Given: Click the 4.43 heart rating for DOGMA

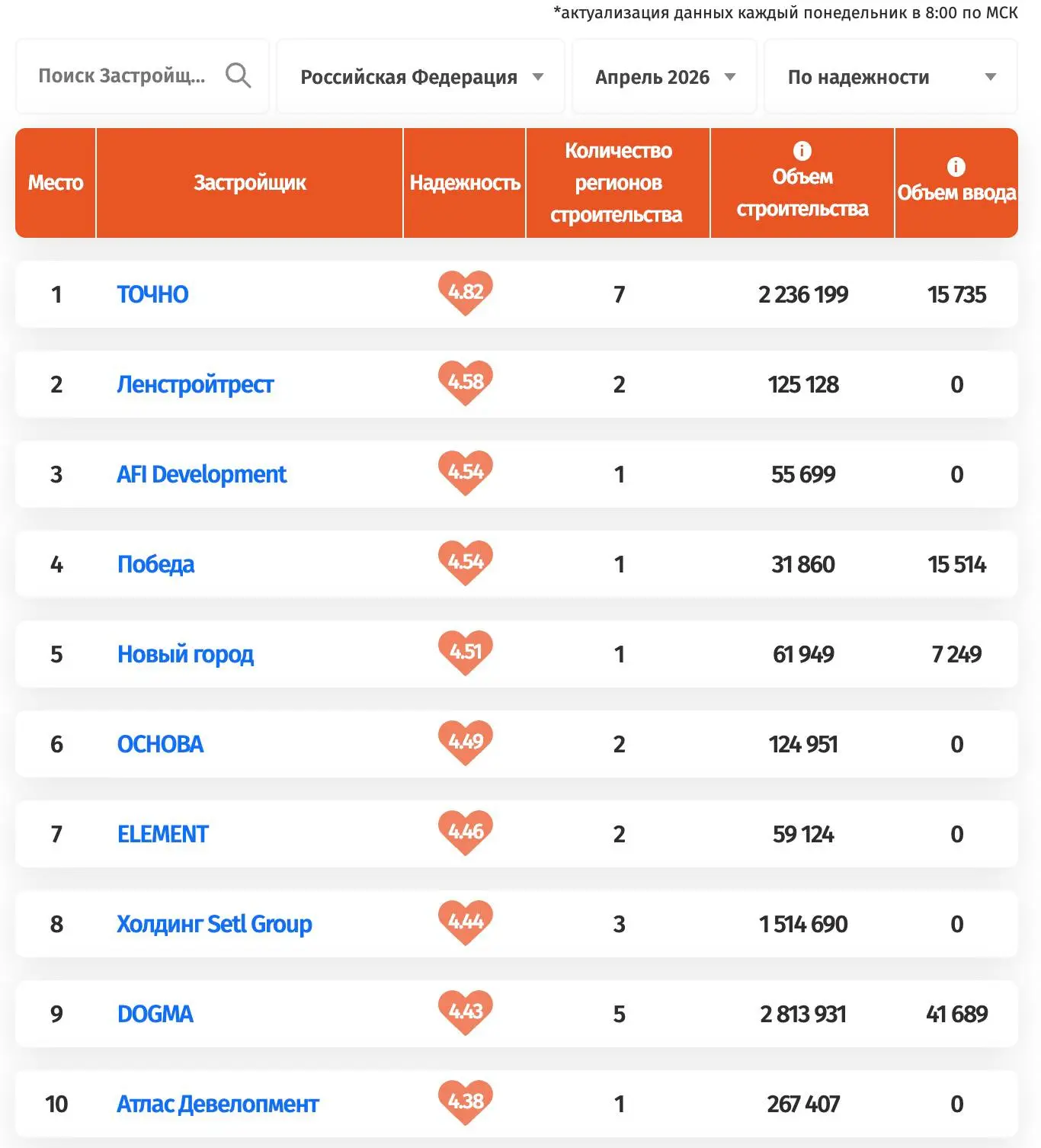Looking at the screenshot, I should click(x=466, y=1012).
